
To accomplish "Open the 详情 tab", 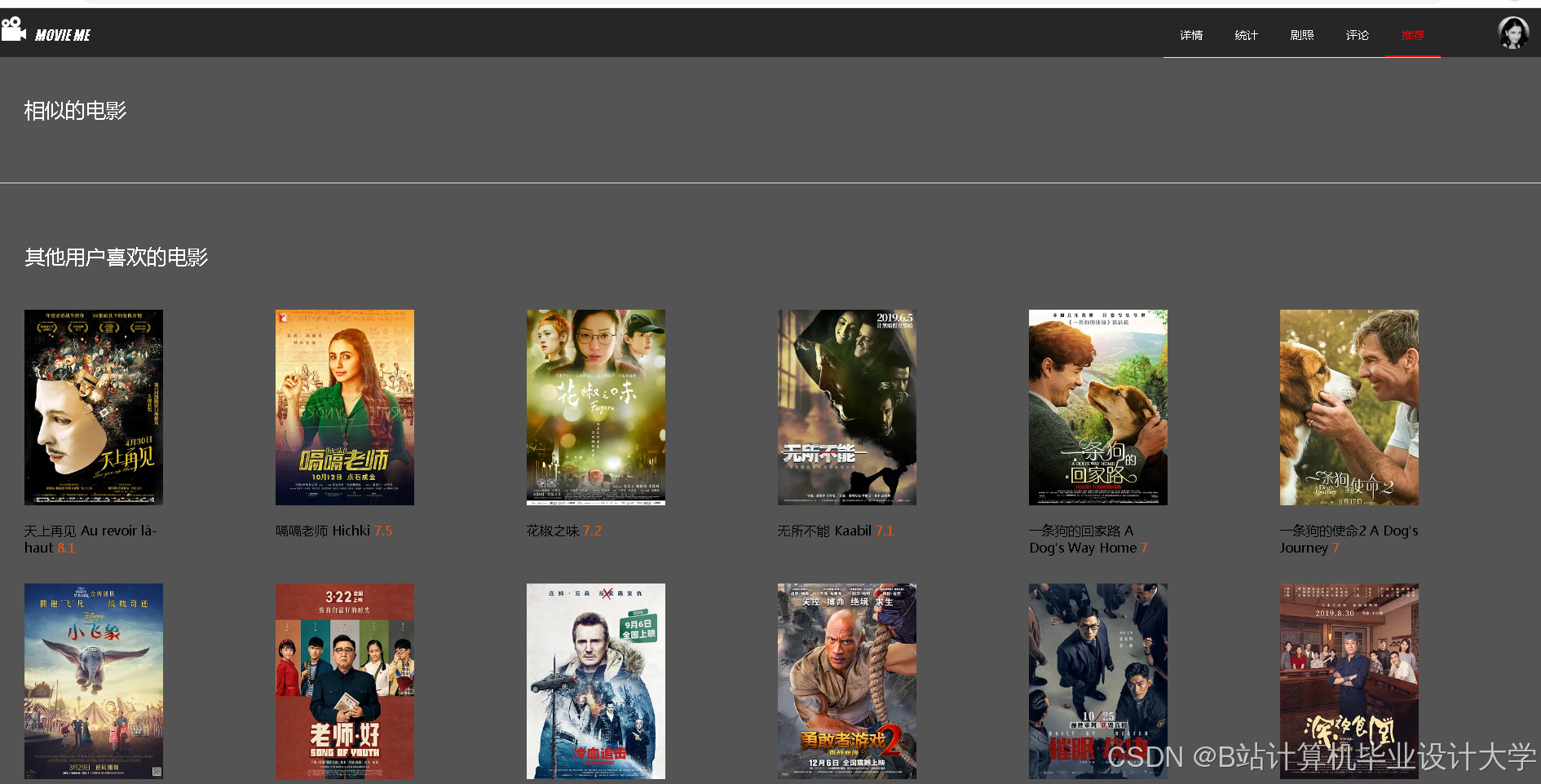I will pos(1191,35).
